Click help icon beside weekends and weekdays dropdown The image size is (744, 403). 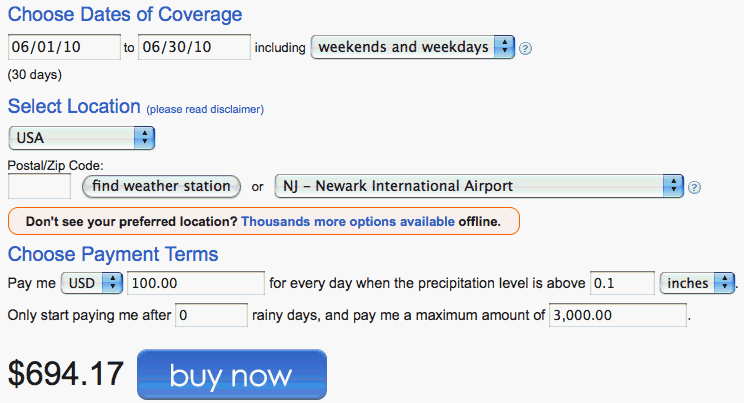[x=526, y=48]
